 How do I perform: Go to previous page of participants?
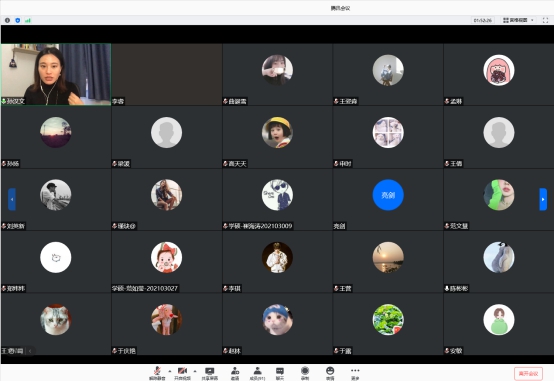(x=12, y=199)
